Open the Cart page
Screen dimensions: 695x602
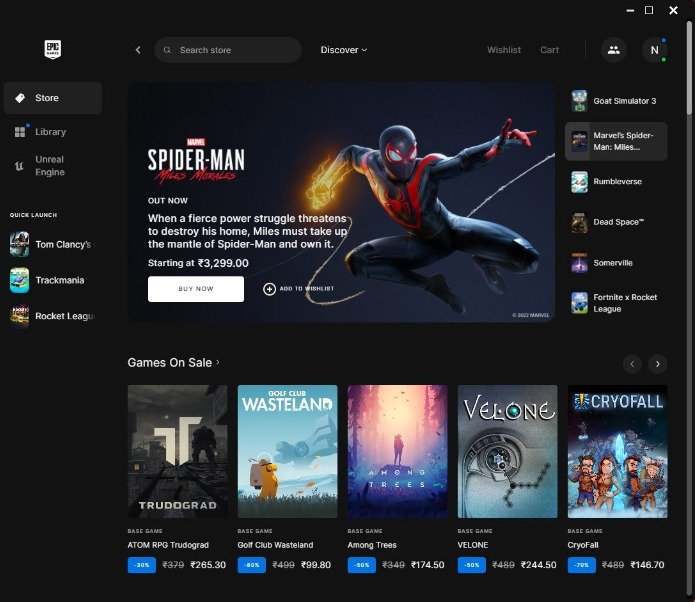pos(549,50)
